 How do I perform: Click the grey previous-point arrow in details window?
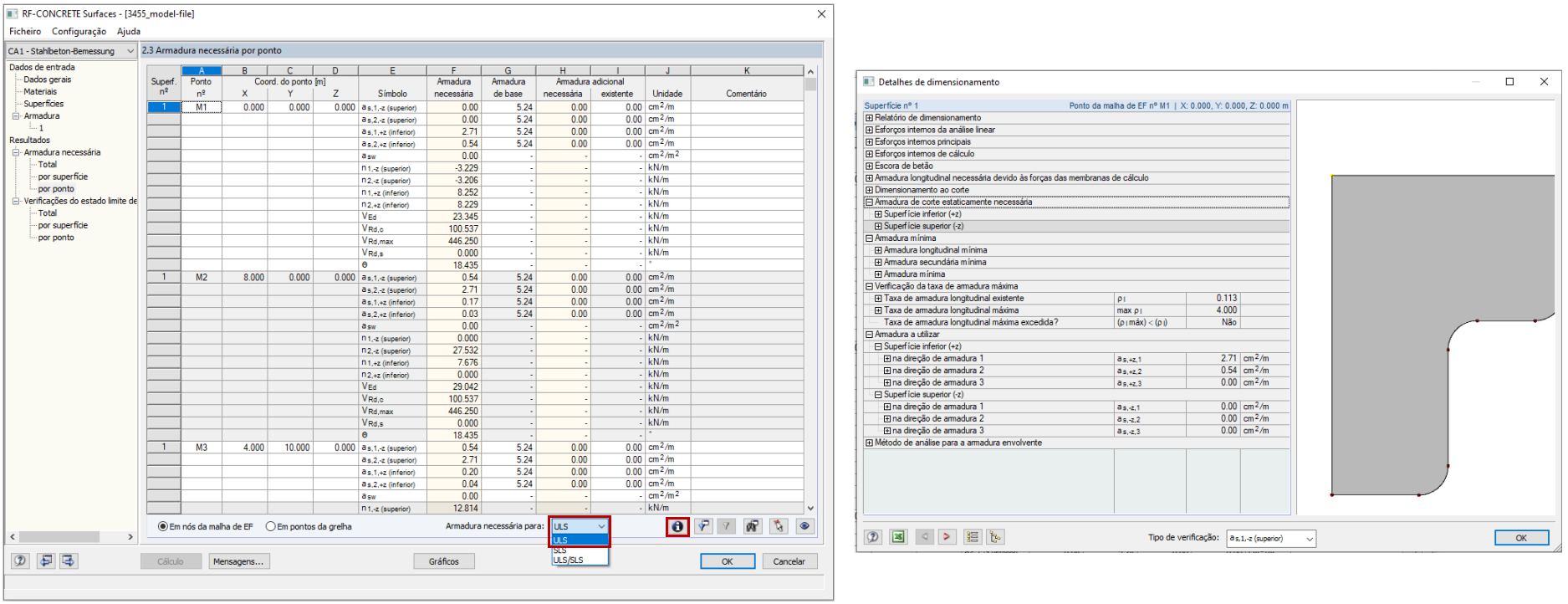click(x=925, y=537)
